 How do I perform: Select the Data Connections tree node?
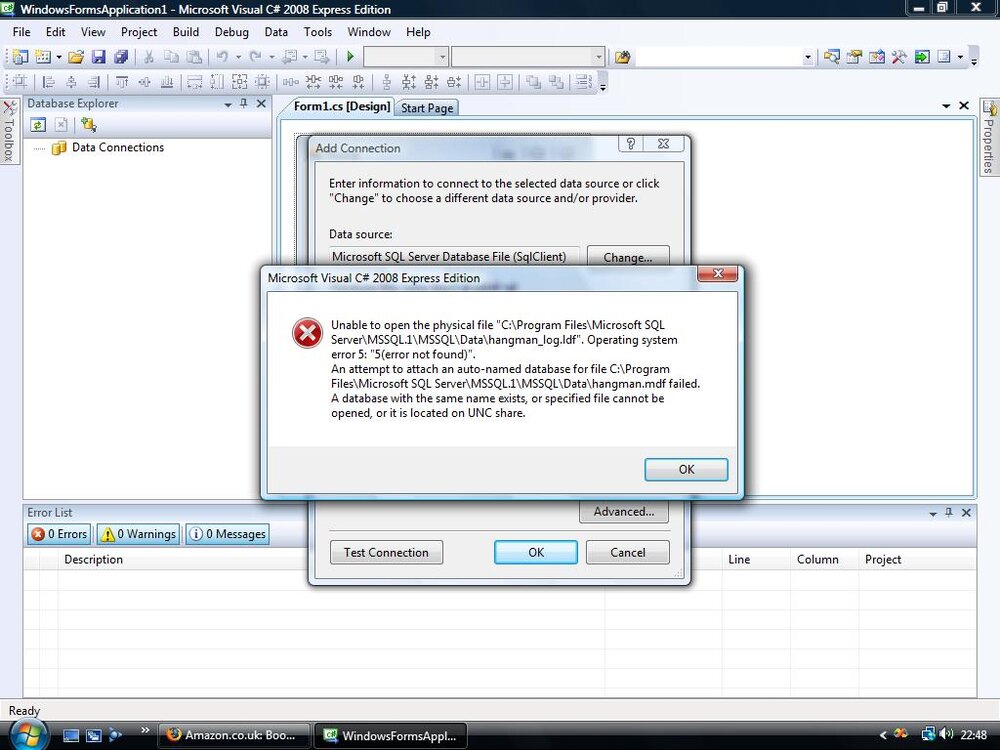(117, 147)
